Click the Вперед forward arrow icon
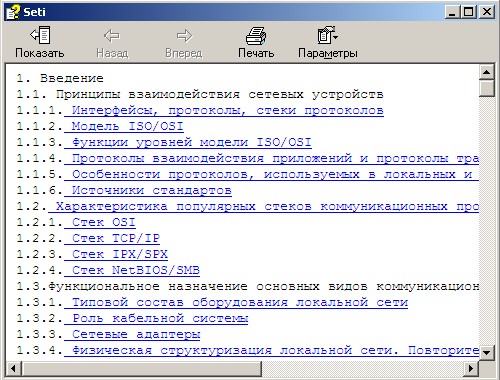Viewport: 500px width, 380px height. [184, 36]
